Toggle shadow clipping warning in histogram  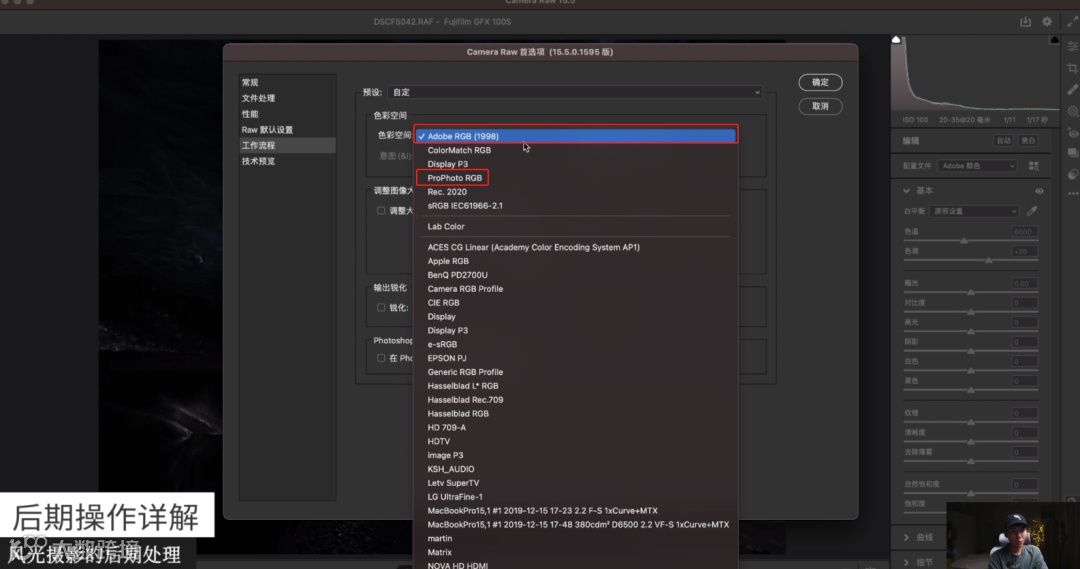[896, 40]
